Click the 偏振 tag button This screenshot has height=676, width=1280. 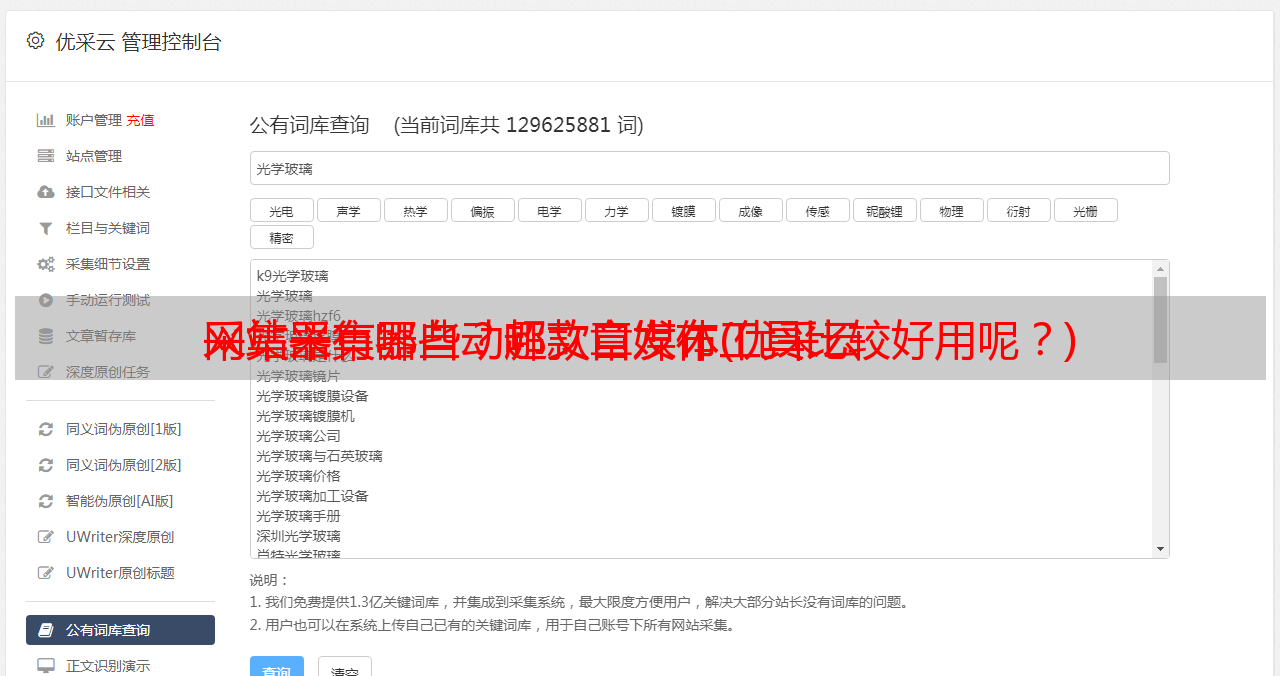click(483, 211)
